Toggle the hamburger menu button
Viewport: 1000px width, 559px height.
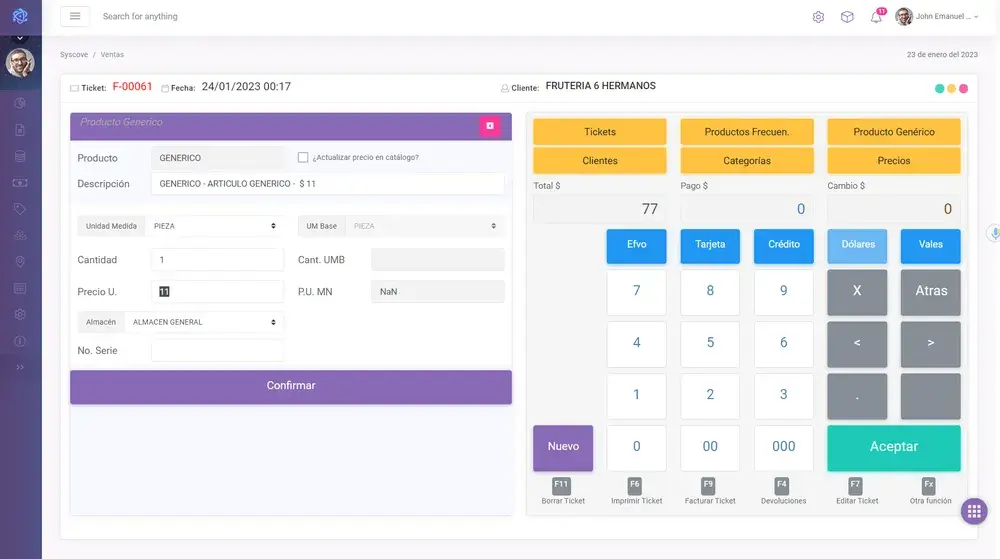(75, 16)
